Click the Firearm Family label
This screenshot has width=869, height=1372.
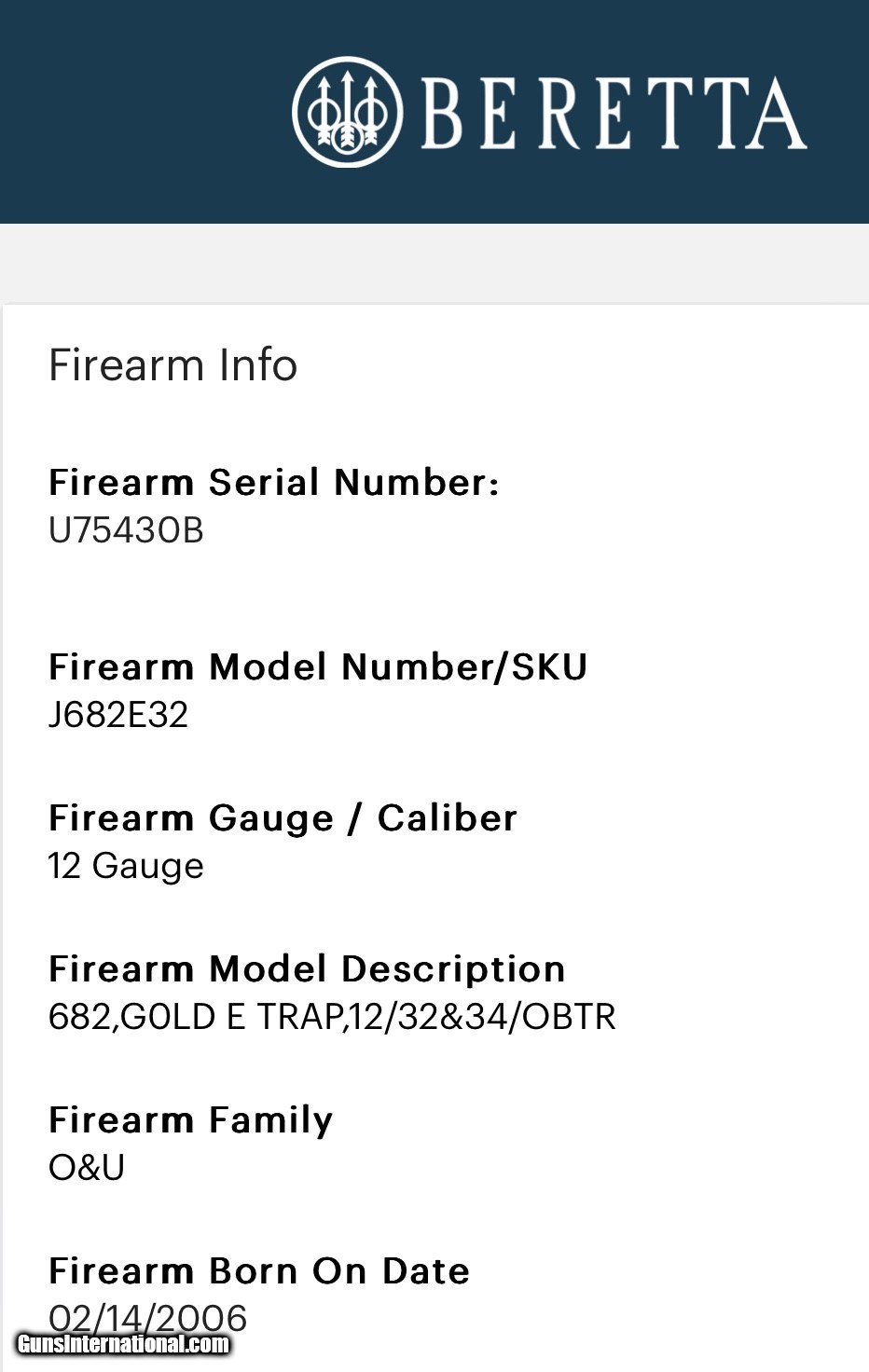[190, 1120]
